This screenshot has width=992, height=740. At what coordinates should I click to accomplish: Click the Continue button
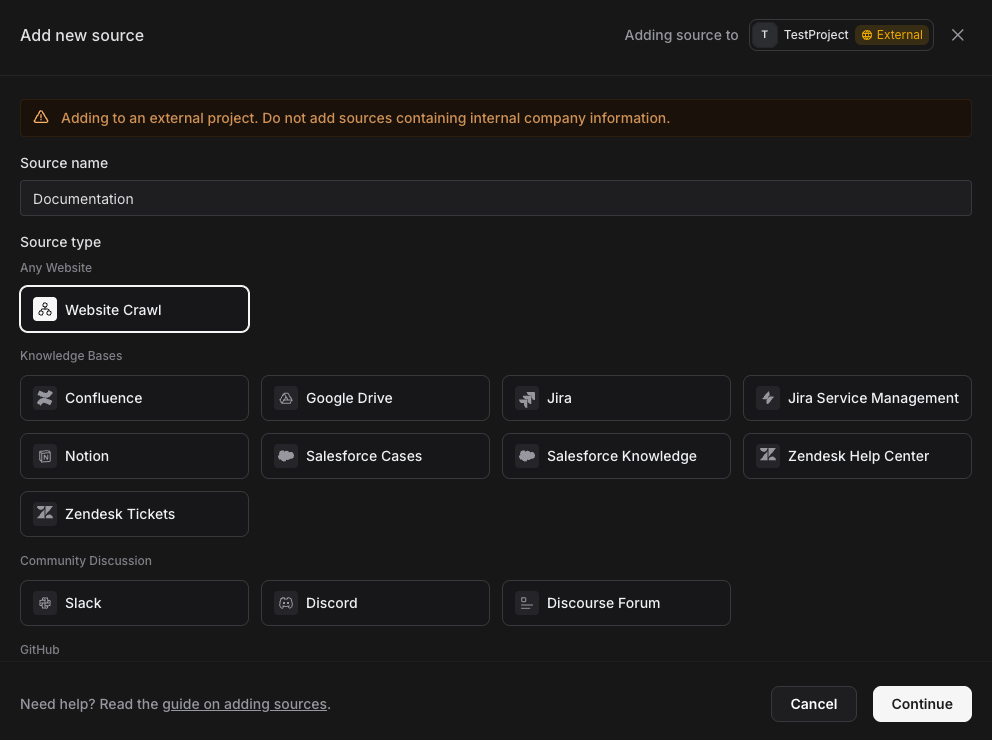pos(922,704)
